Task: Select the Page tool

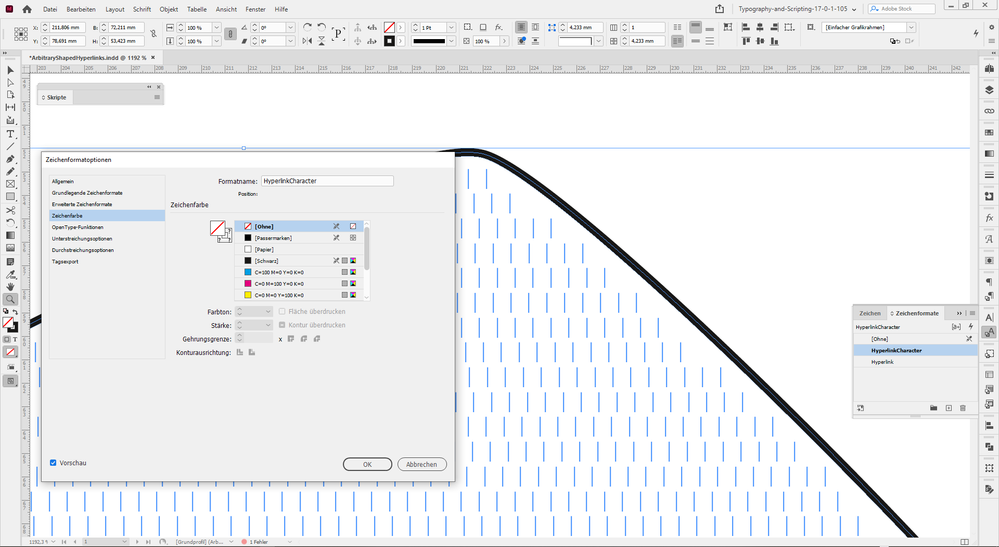Action: [10, 95]
